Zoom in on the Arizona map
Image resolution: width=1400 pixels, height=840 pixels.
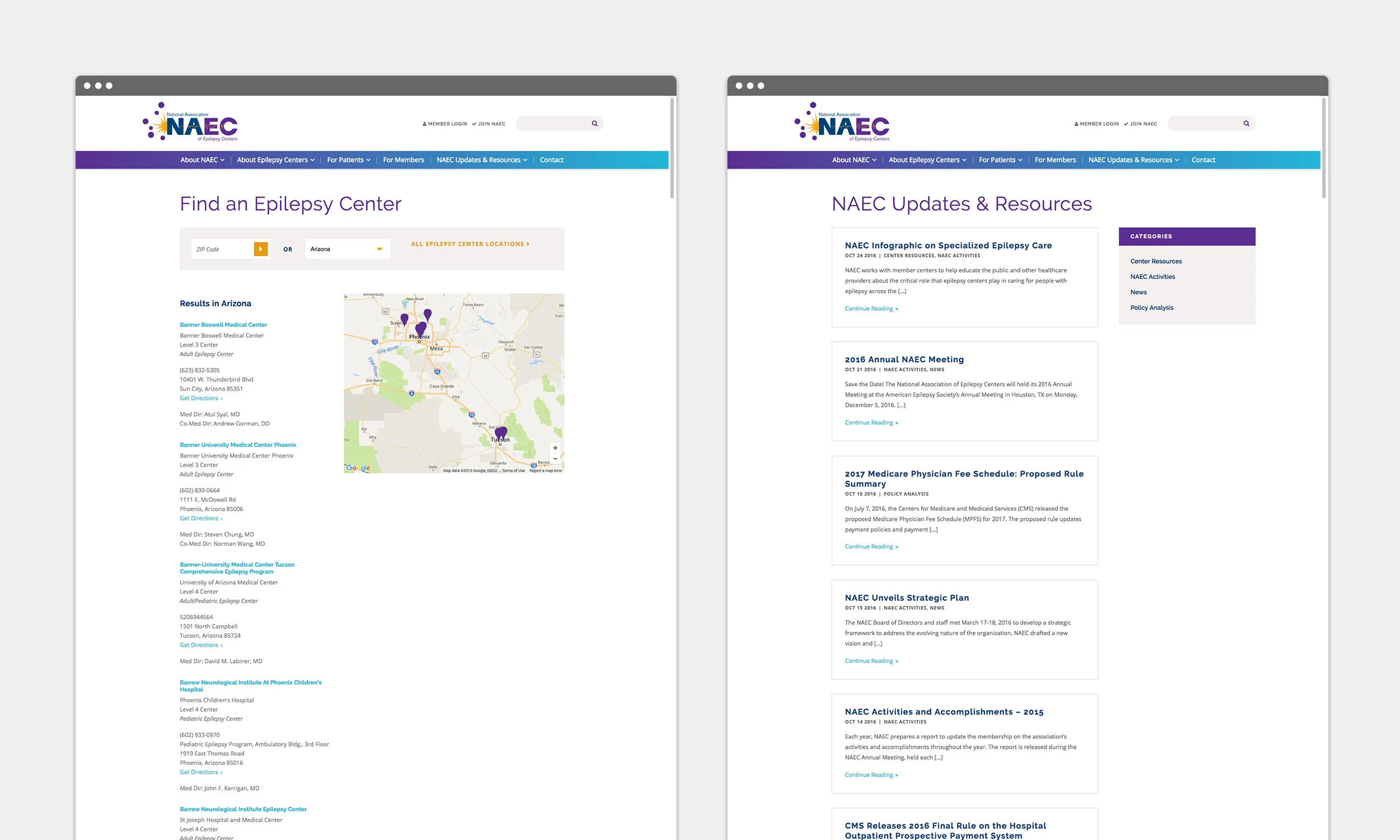555,448
